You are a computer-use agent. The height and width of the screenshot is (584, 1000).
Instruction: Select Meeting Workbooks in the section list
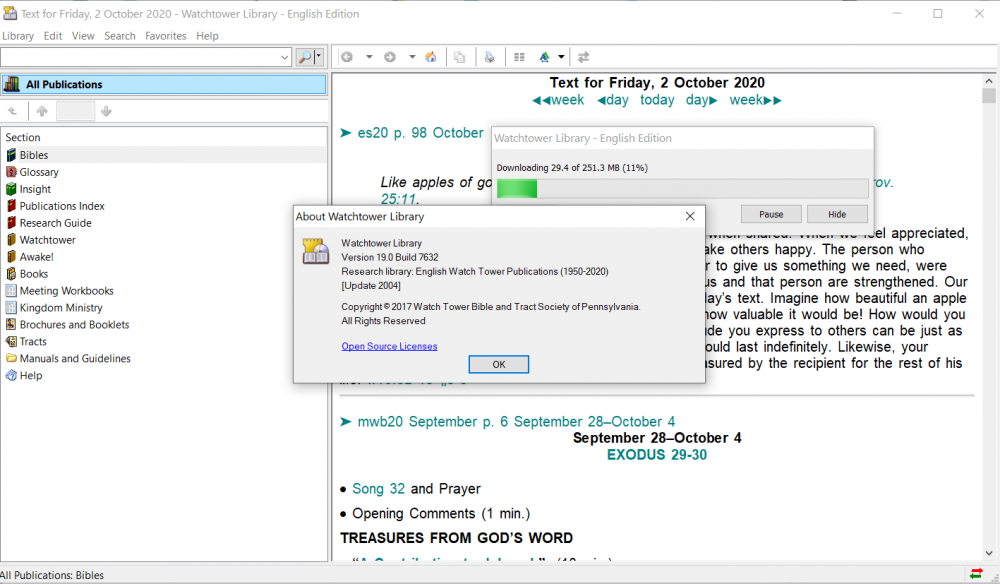point(66,291)
